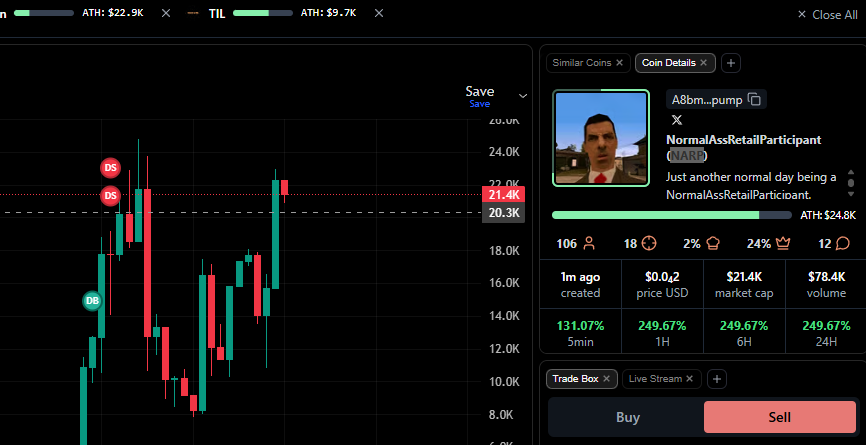
Task: Click the $78.4K volume cell
Action: click(x=826, y=284)
